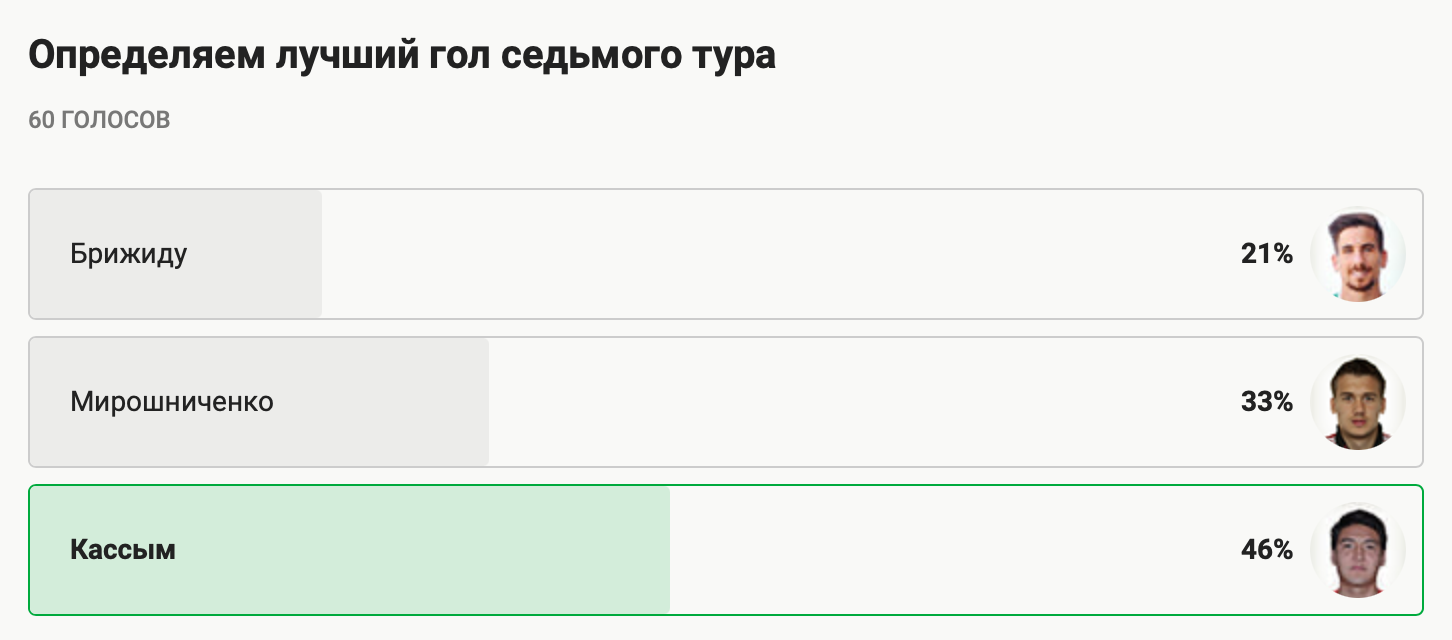Click Кассым player avatar photo
The image size is (1452, 640).
point(1358,550)
